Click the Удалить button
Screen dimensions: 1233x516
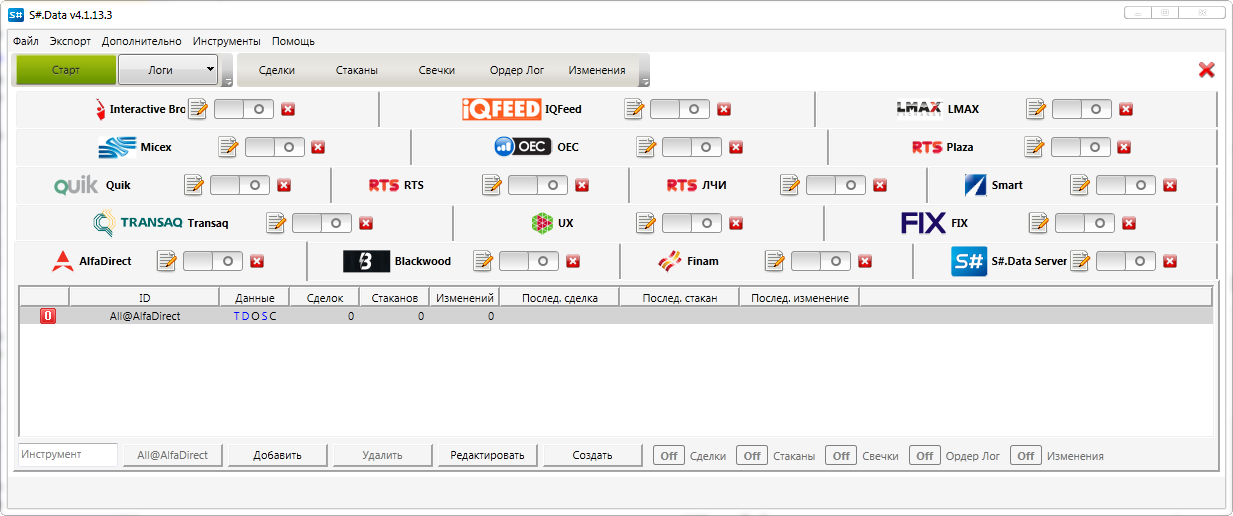coord(382,455)
